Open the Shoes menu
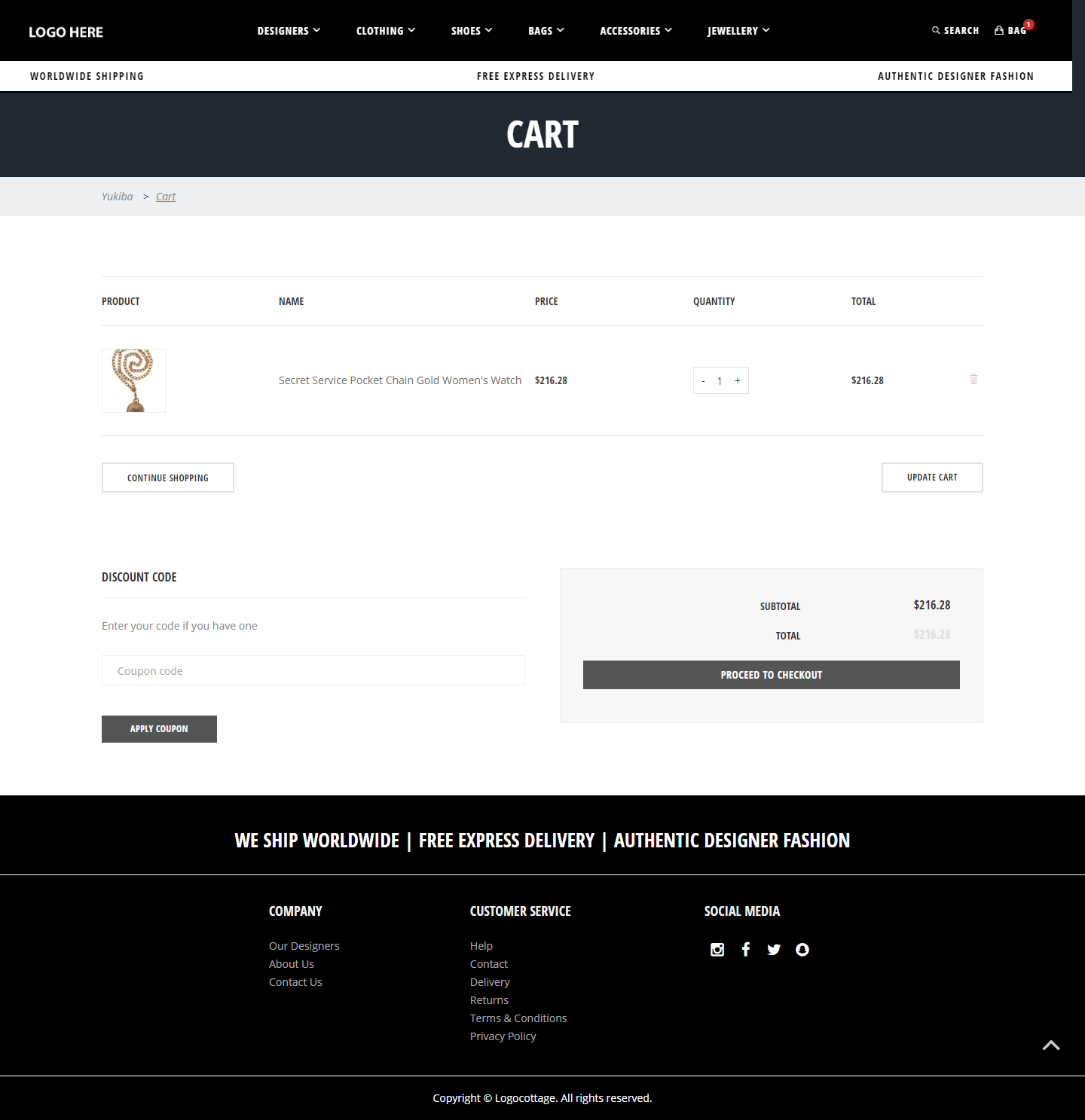 point(471,31)
